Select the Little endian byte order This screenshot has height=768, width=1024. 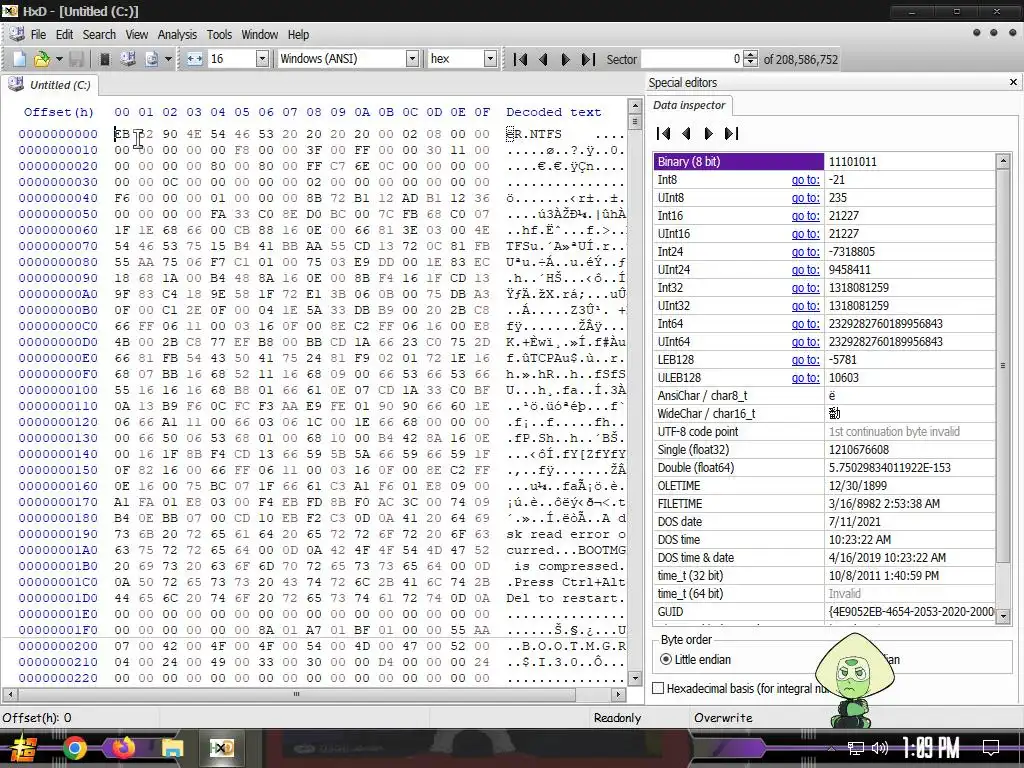(695, 660)
